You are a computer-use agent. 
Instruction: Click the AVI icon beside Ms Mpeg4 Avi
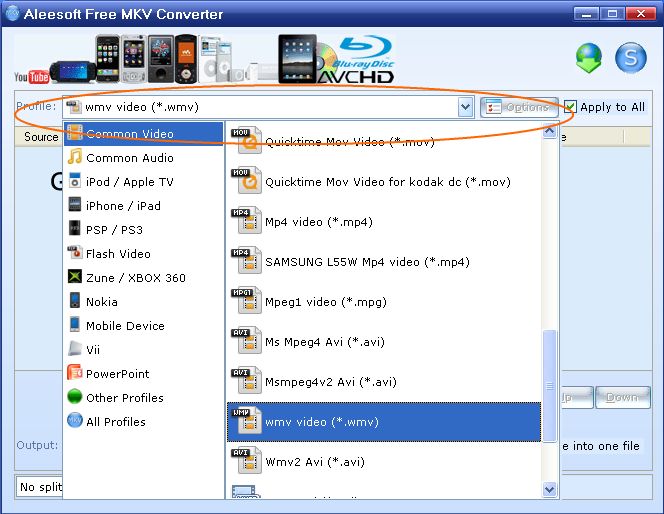pyautogui.click(x=246, y=341)
